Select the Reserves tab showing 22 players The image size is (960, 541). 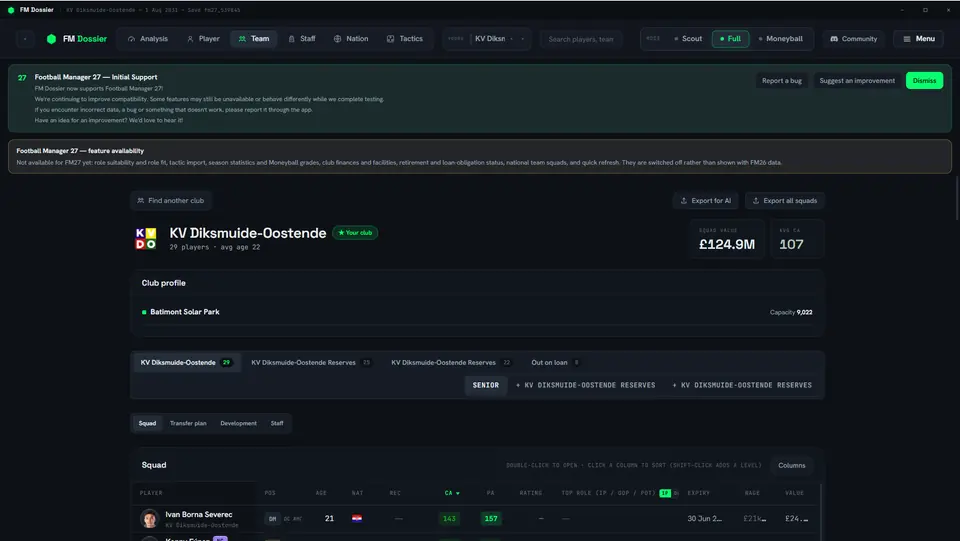tap(451, 362)
